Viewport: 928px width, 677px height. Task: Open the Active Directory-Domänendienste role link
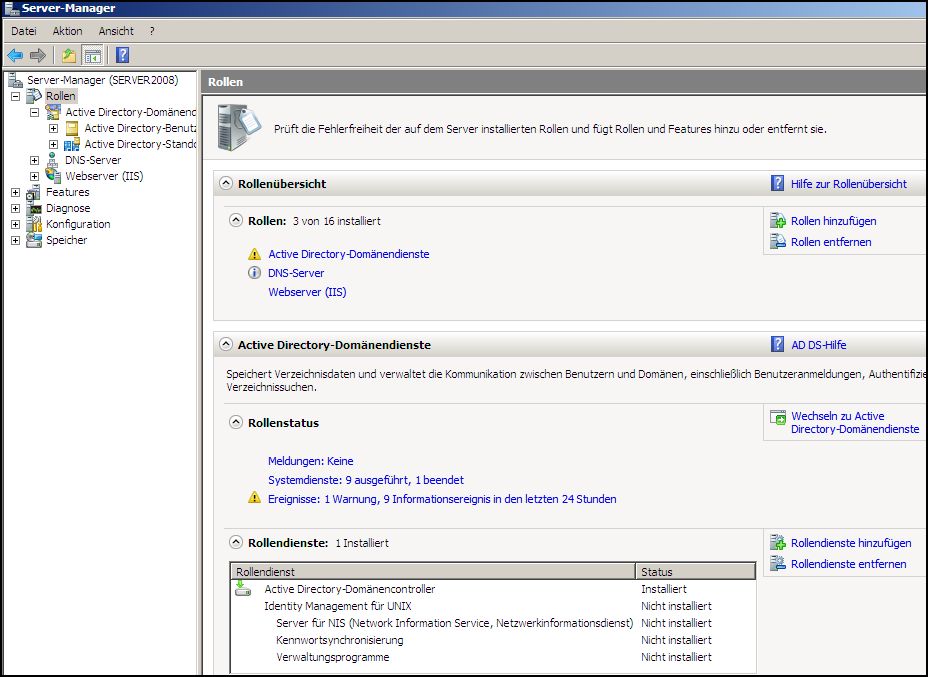click(349, 254)
